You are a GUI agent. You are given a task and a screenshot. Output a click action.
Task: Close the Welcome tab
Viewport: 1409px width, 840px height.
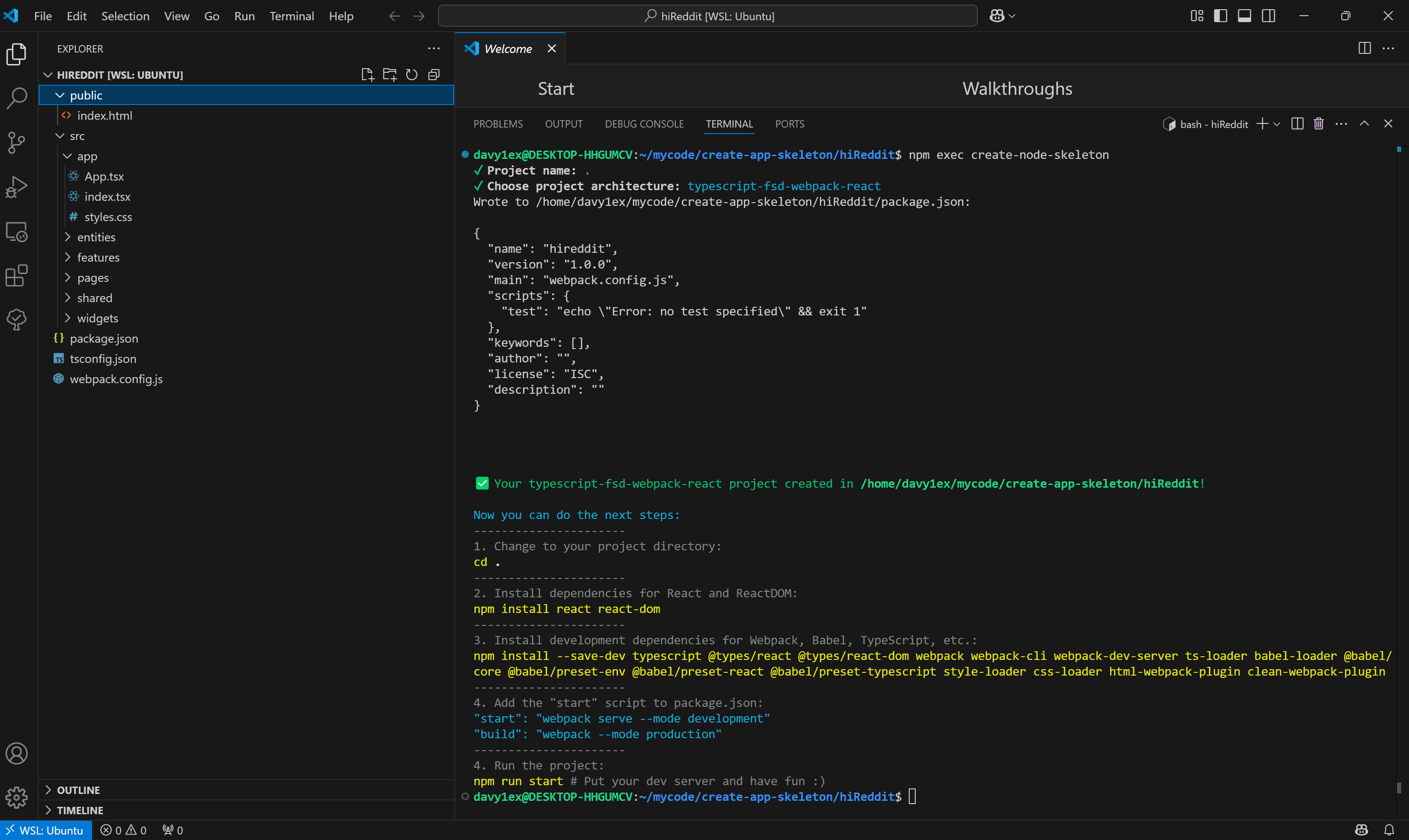click(x=551, y=49)
